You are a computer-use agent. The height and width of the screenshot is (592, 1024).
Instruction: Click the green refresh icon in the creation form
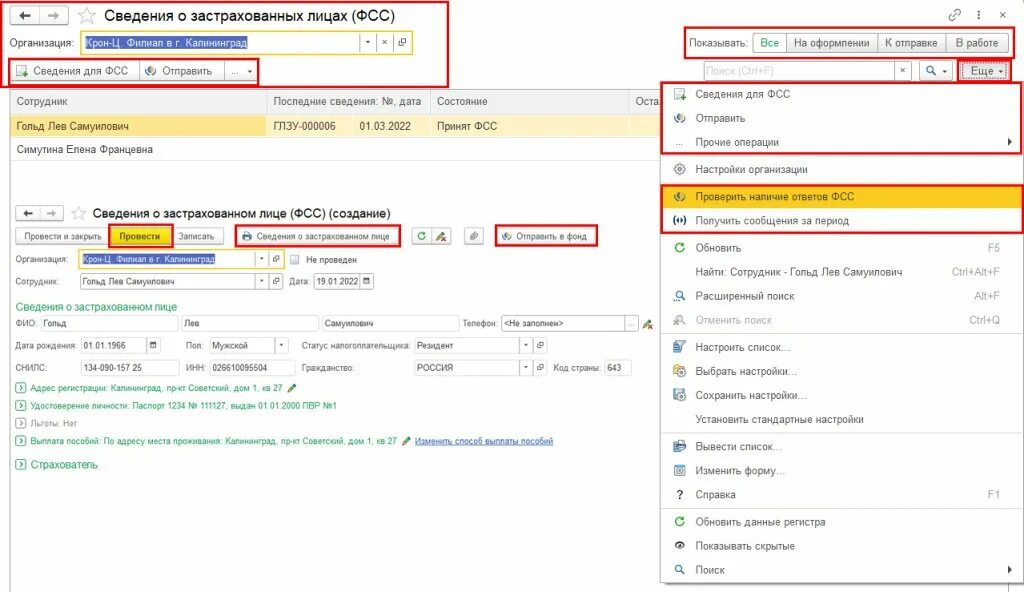click(x=421, y=236)
